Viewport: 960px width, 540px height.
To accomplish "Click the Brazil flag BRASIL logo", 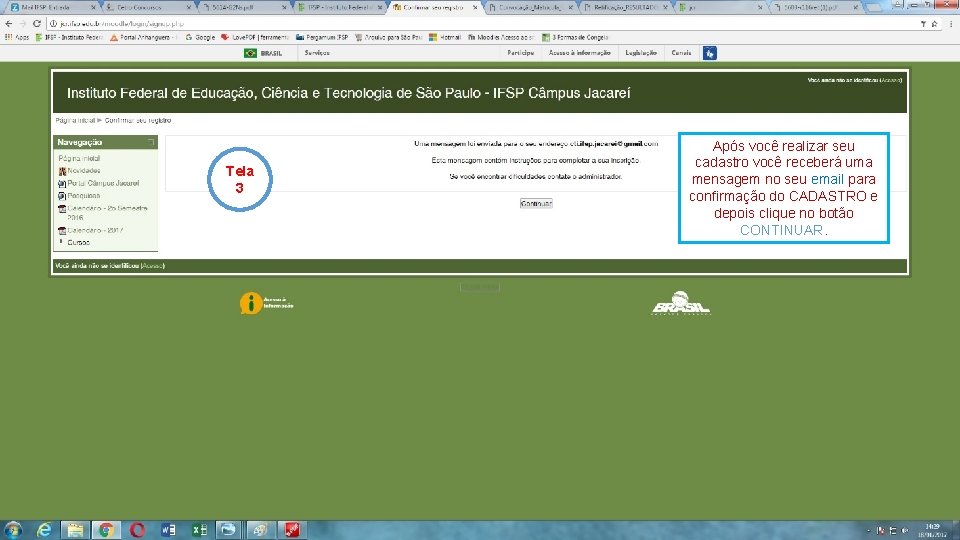I will [x=263, y=53].
